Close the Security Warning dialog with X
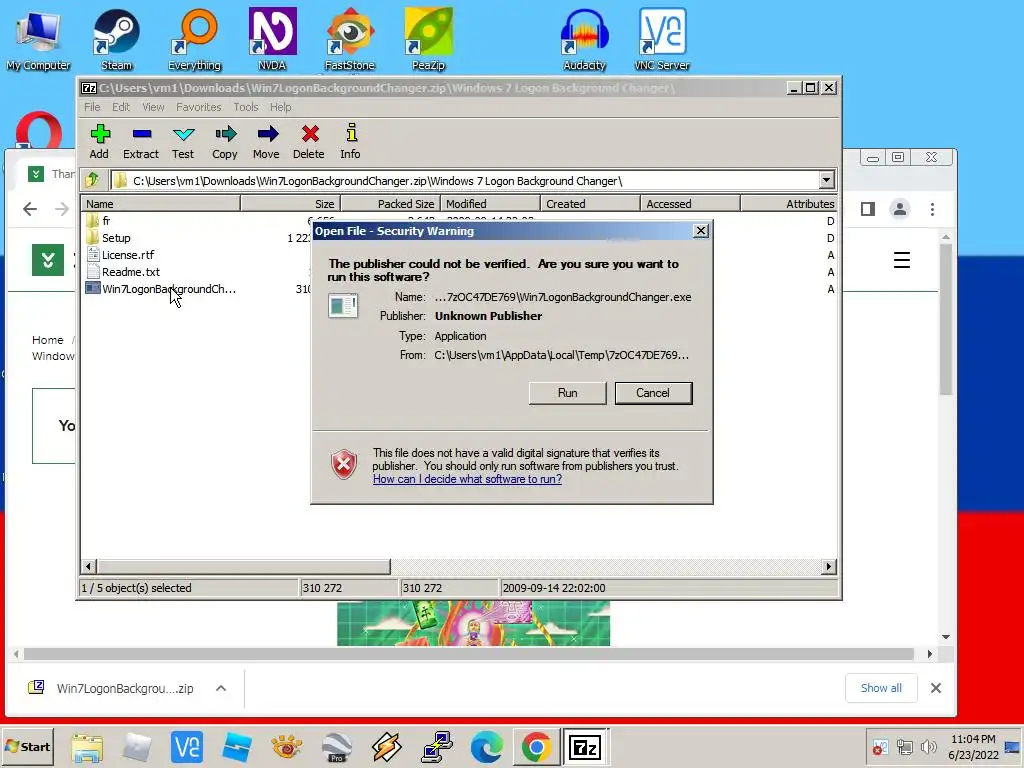1024x768 pixels. (x=701, y=231)
